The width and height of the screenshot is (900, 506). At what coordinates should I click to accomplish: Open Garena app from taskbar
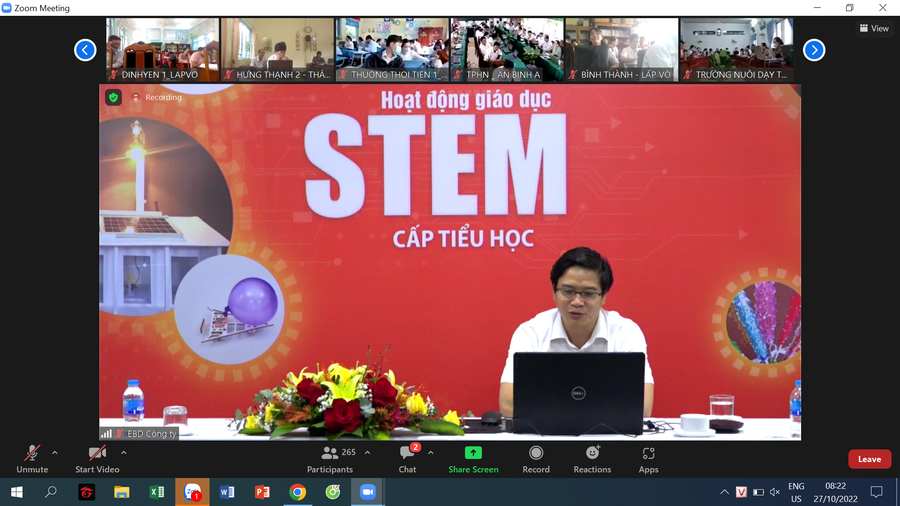point(87,492)
